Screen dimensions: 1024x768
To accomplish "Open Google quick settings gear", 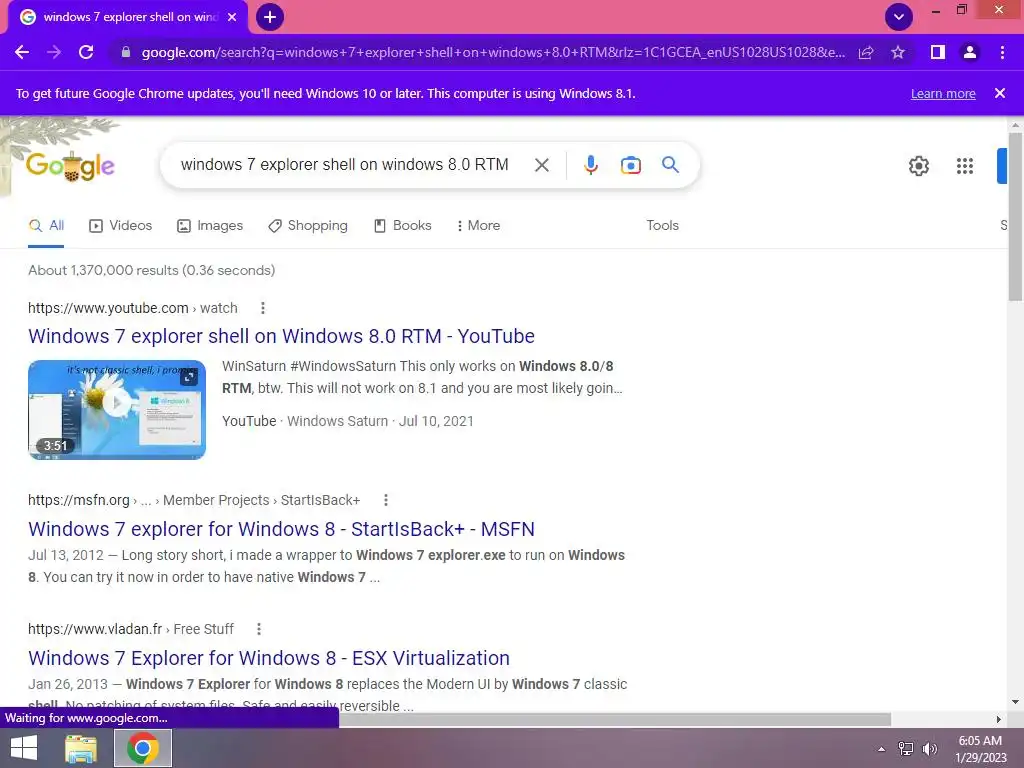I will tap(918, 166).
